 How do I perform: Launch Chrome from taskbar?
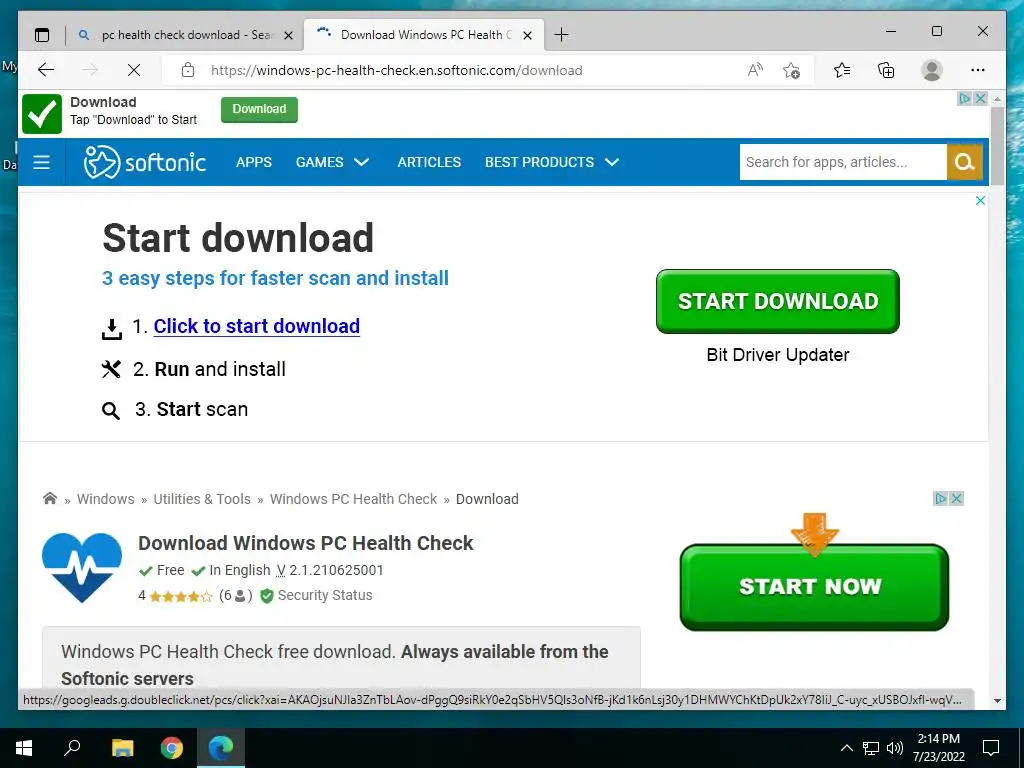coord(172,748)
